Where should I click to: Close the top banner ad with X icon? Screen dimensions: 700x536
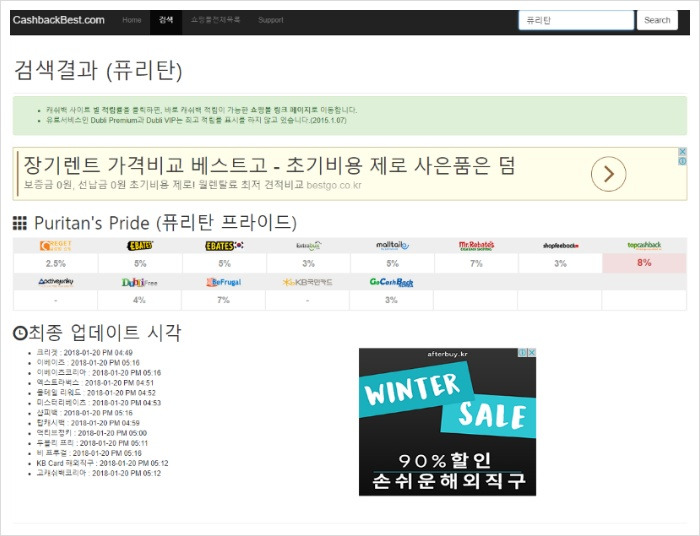click(682, 152)
